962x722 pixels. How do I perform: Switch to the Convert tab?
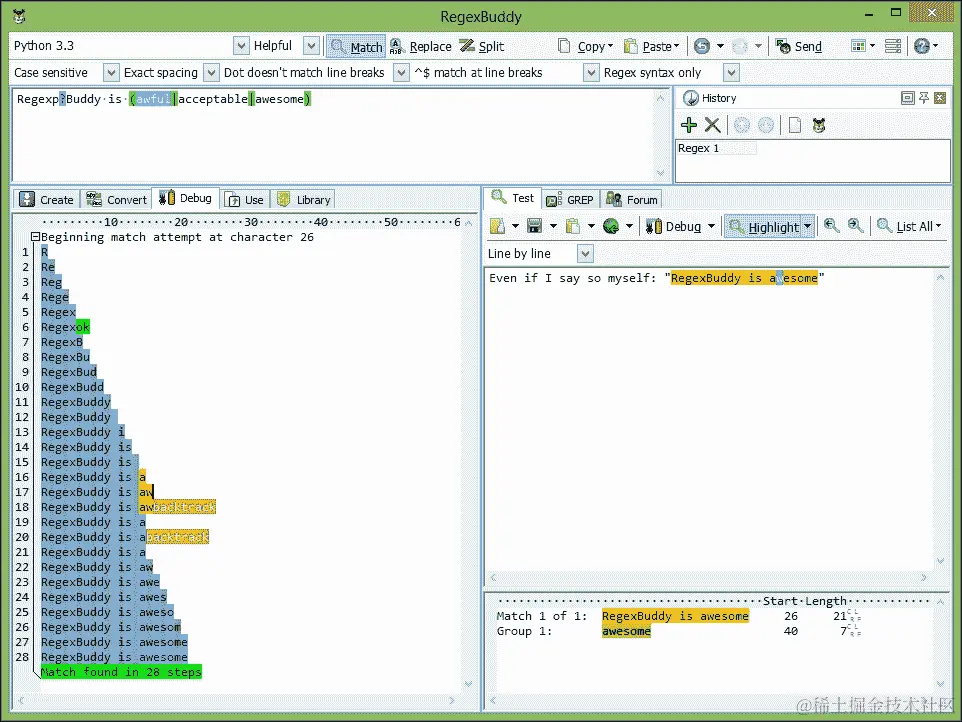click(x=117, y=199)
